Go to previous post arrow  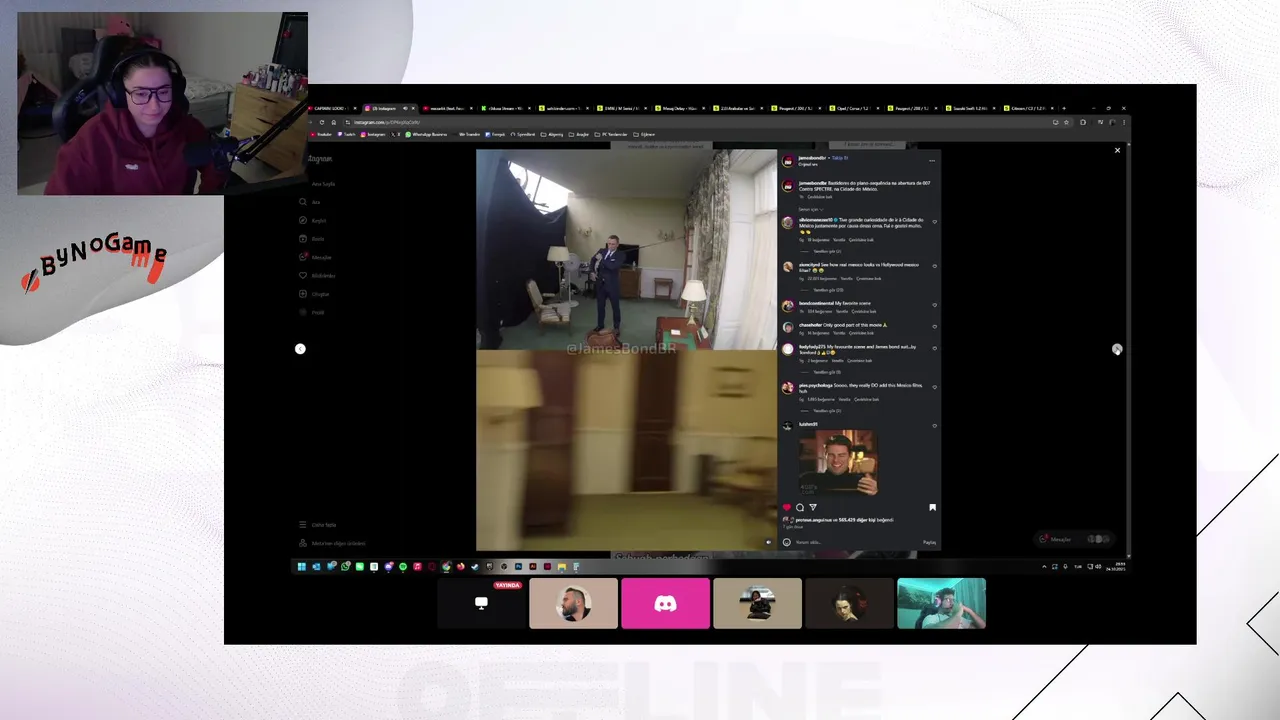pos(300,348)
